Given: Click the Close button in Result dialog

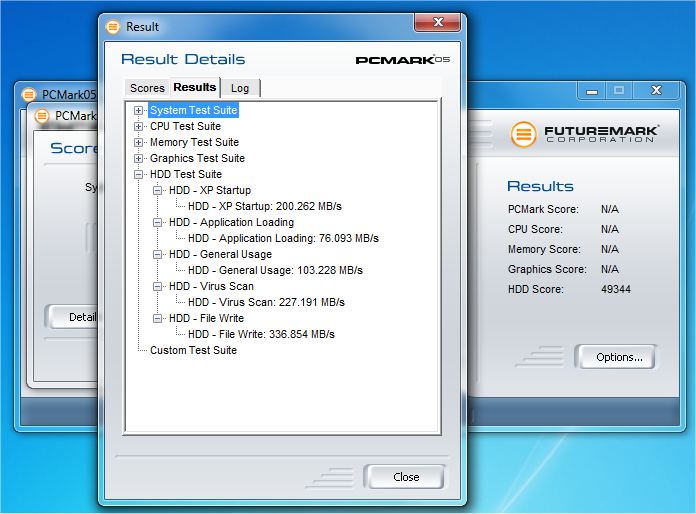Looking at the screenshot, I should tap(406, 477).
